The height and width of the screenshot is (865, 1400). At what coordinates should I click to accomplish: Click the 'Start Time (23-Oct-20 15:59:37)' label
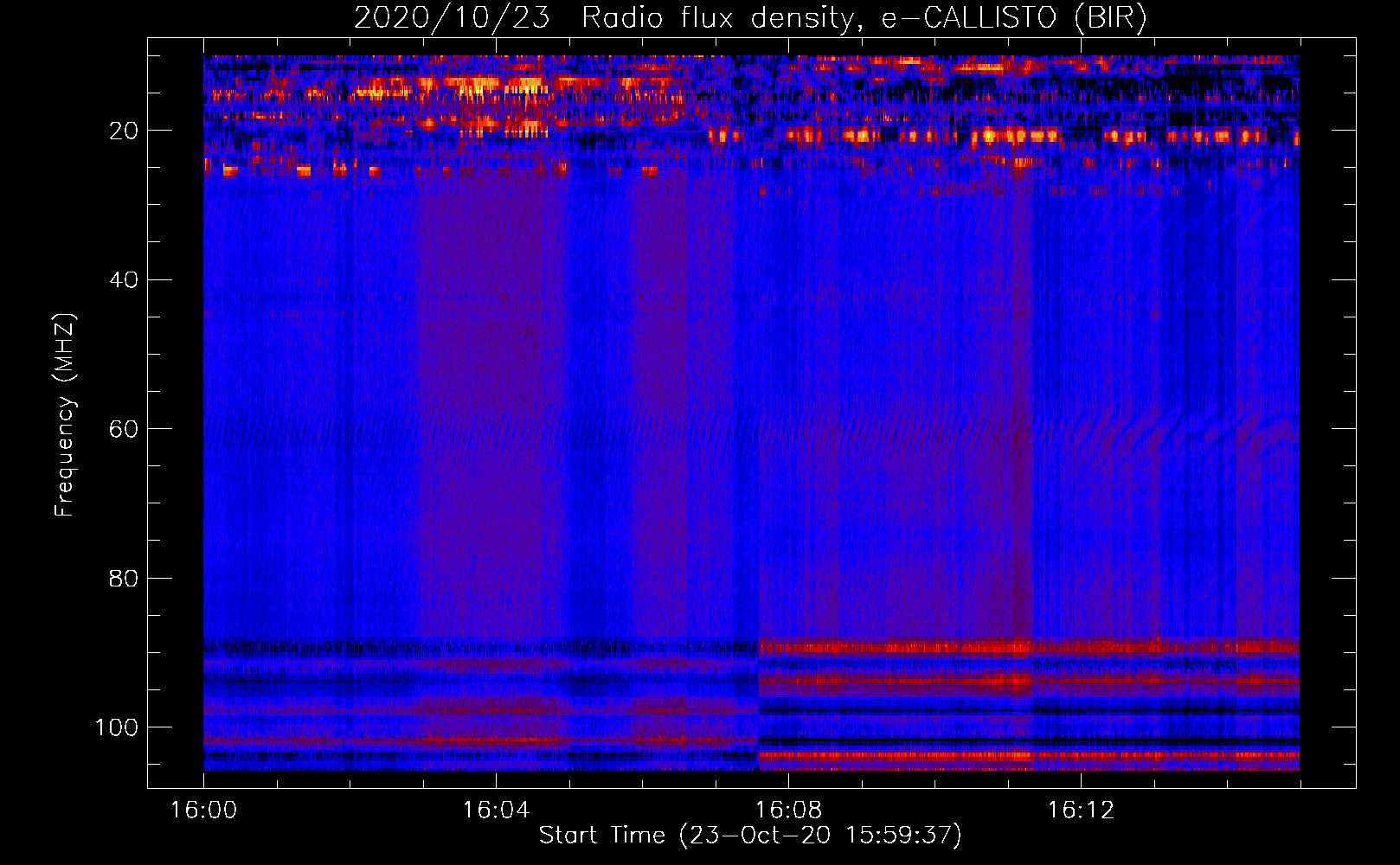point(750,836)
